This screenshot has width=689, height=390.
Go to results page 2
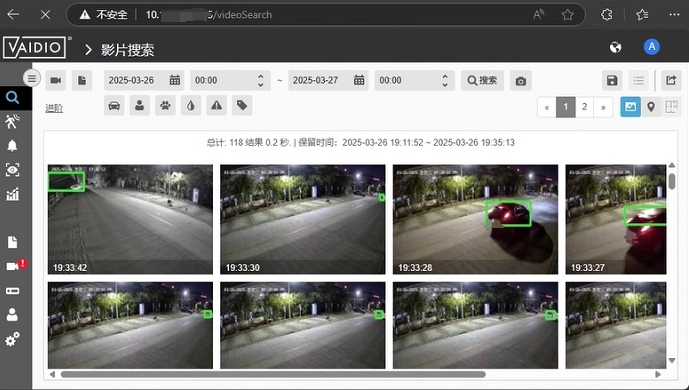pyautogui.click(x=584, y=107)
